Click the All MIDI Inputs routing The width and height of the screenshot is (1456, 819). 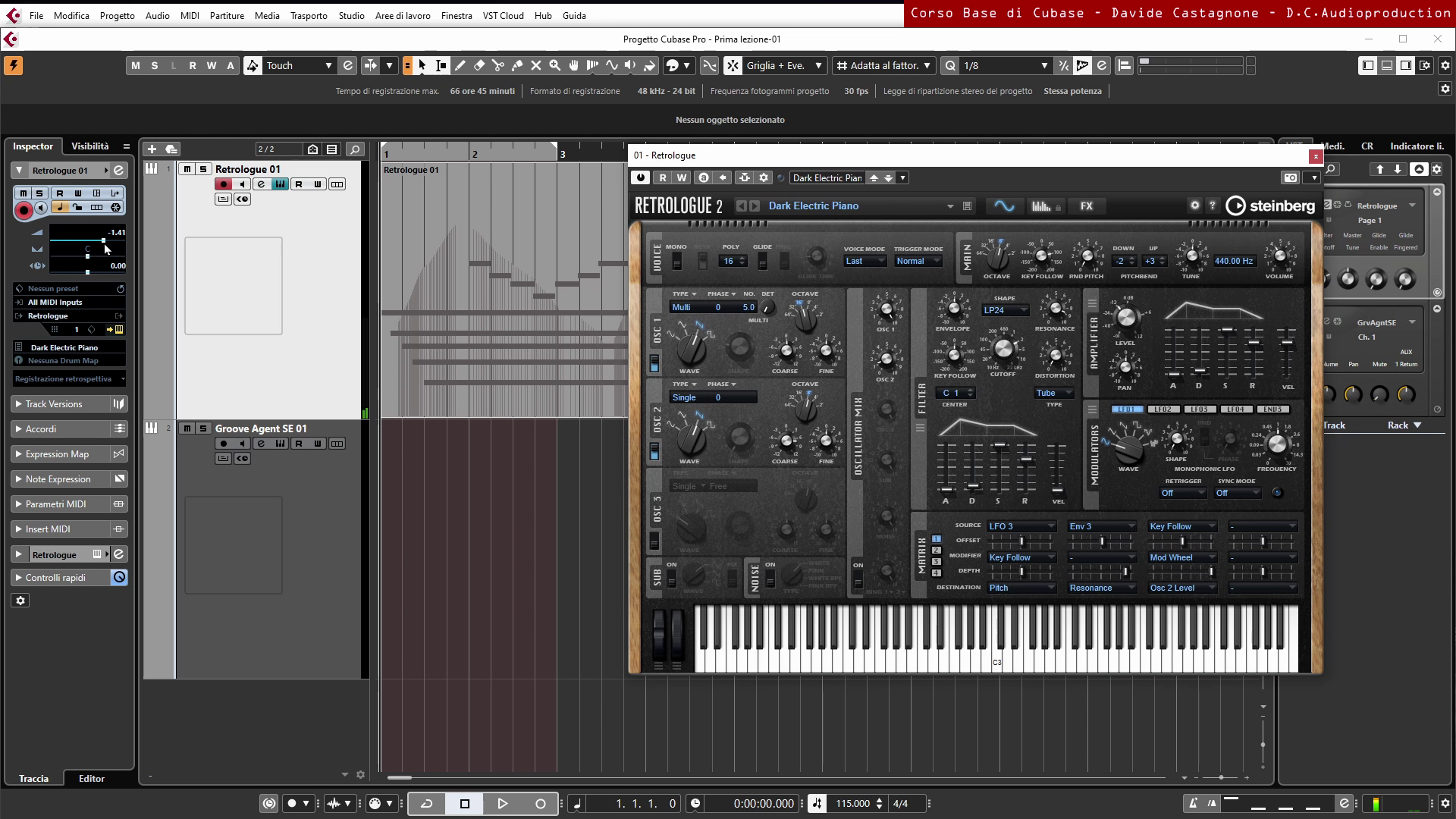coord(69,303)
